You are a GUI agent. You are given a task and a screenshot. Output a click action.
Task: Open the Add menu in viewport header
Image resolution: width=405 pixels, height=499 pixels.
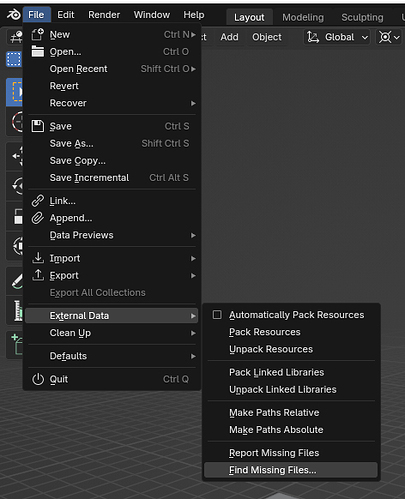[229, 37]
